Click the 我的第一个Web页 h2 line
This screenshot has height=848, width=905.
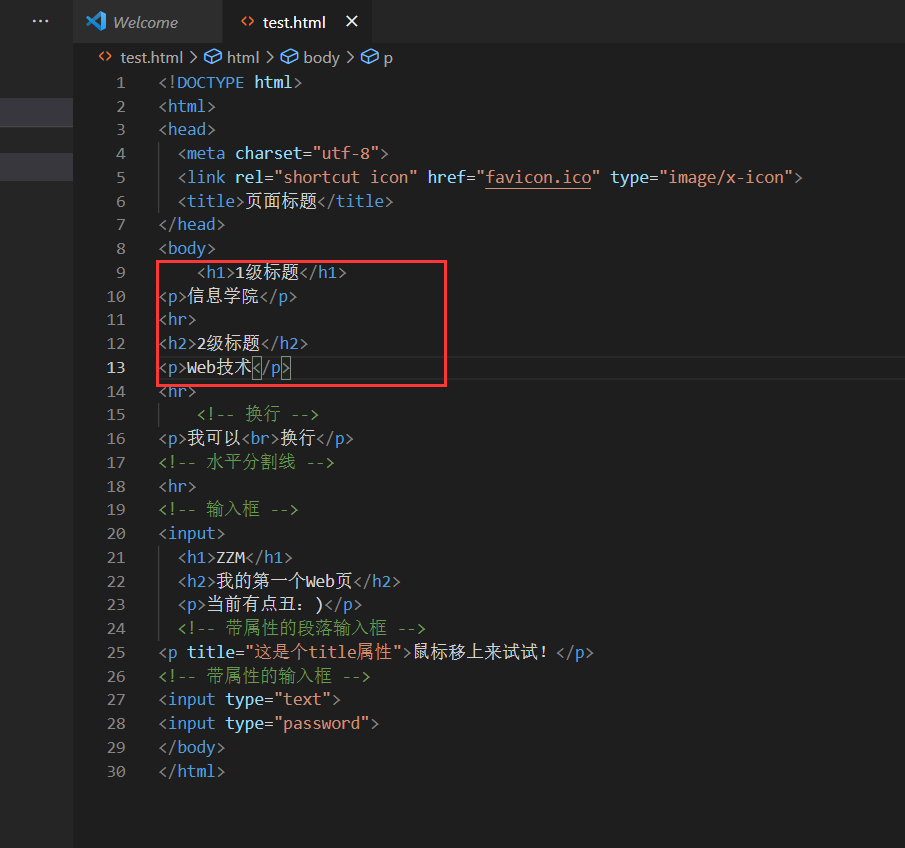coord(289,581)
